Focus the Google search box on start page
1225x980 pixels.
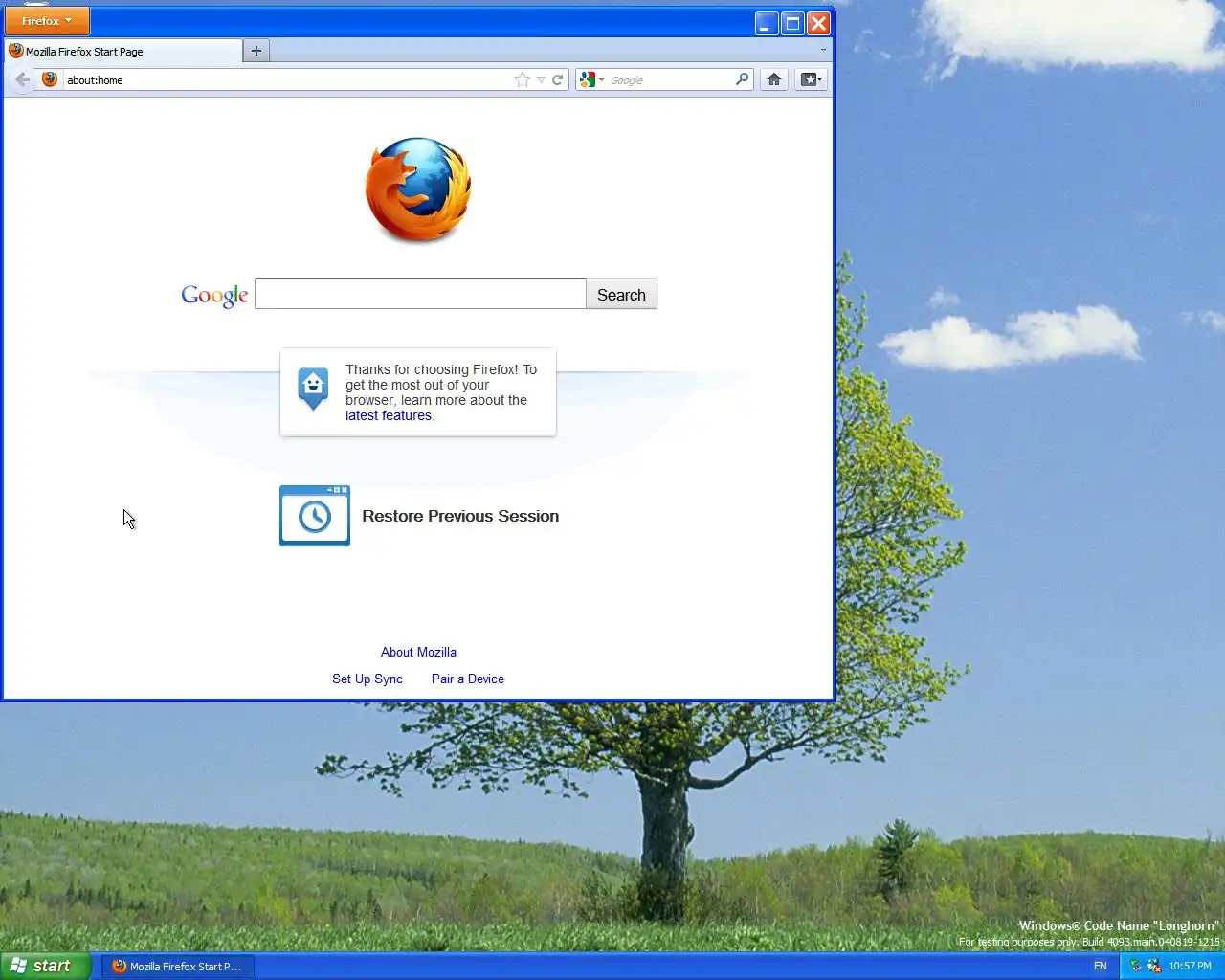click(420, 294)
